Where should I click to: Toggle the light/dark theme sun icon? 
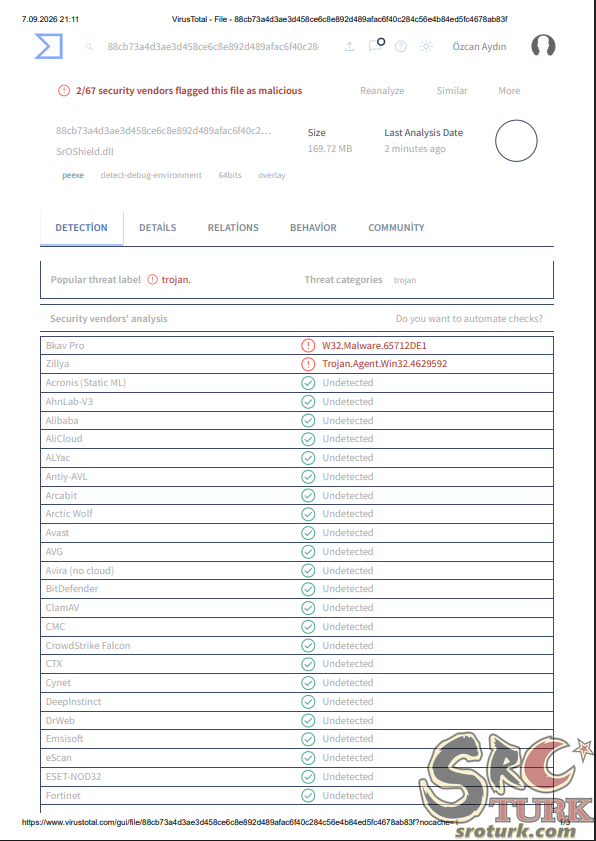coord(426,47)
